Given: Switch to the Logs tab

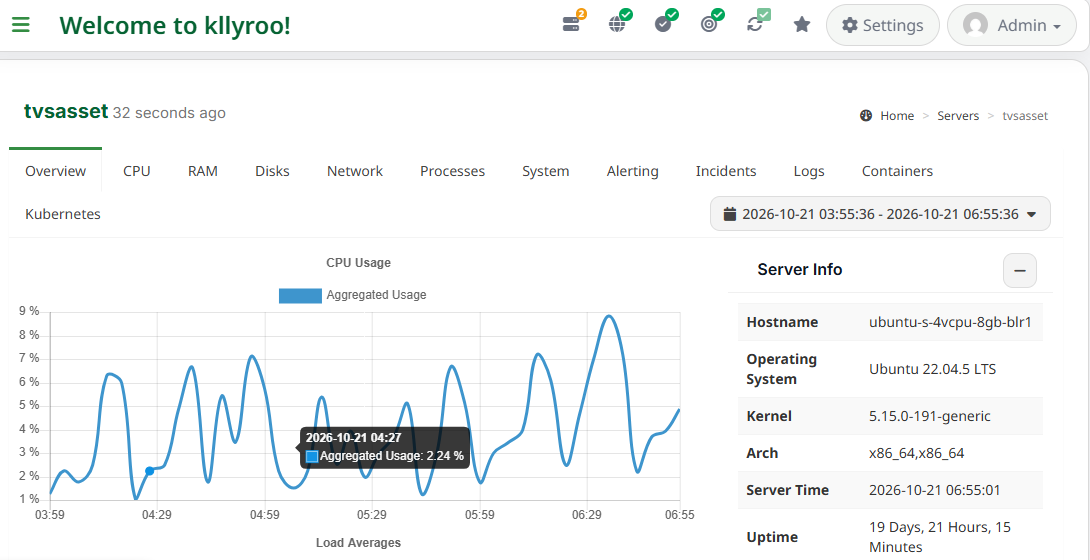Looking at the screenshot, I should 809,171.
